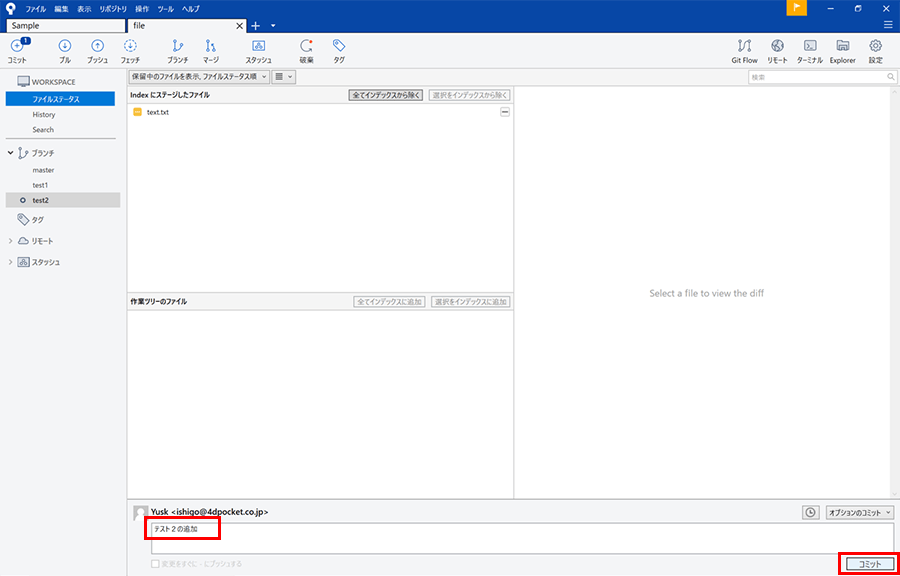
Task: Close the file tab
Action: tap(240, 26)
